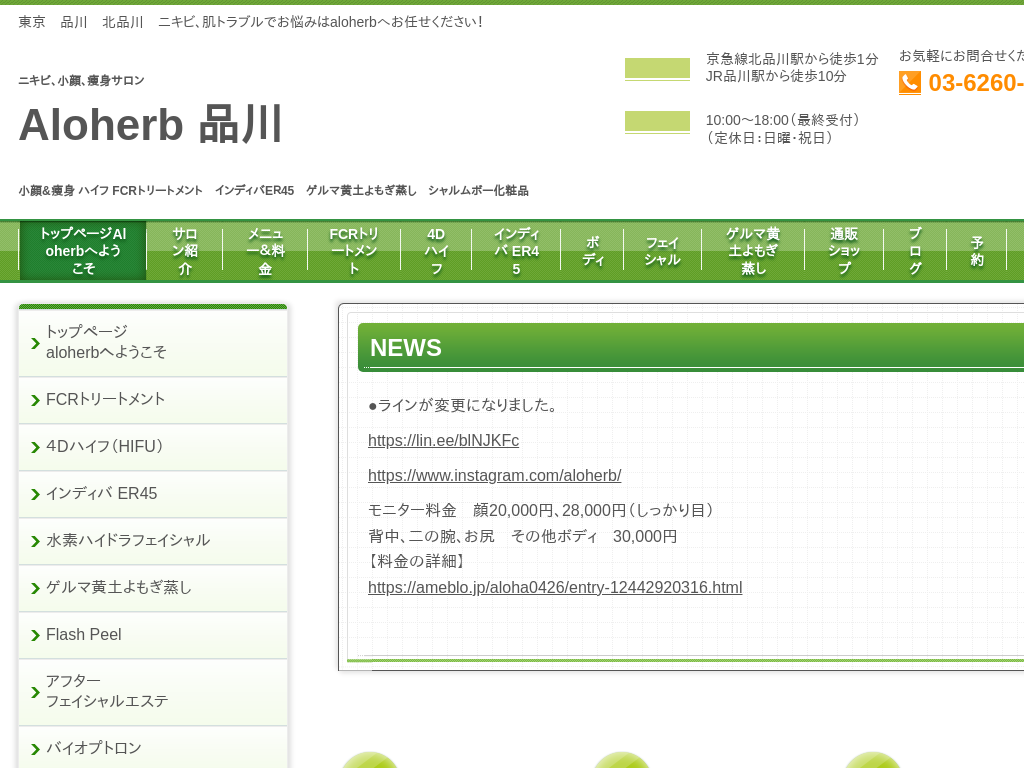Click chevron beside インディバ ER45 sidebar item
The image size is (1024, 768).
pyautogui.click(x=35, y=494)
